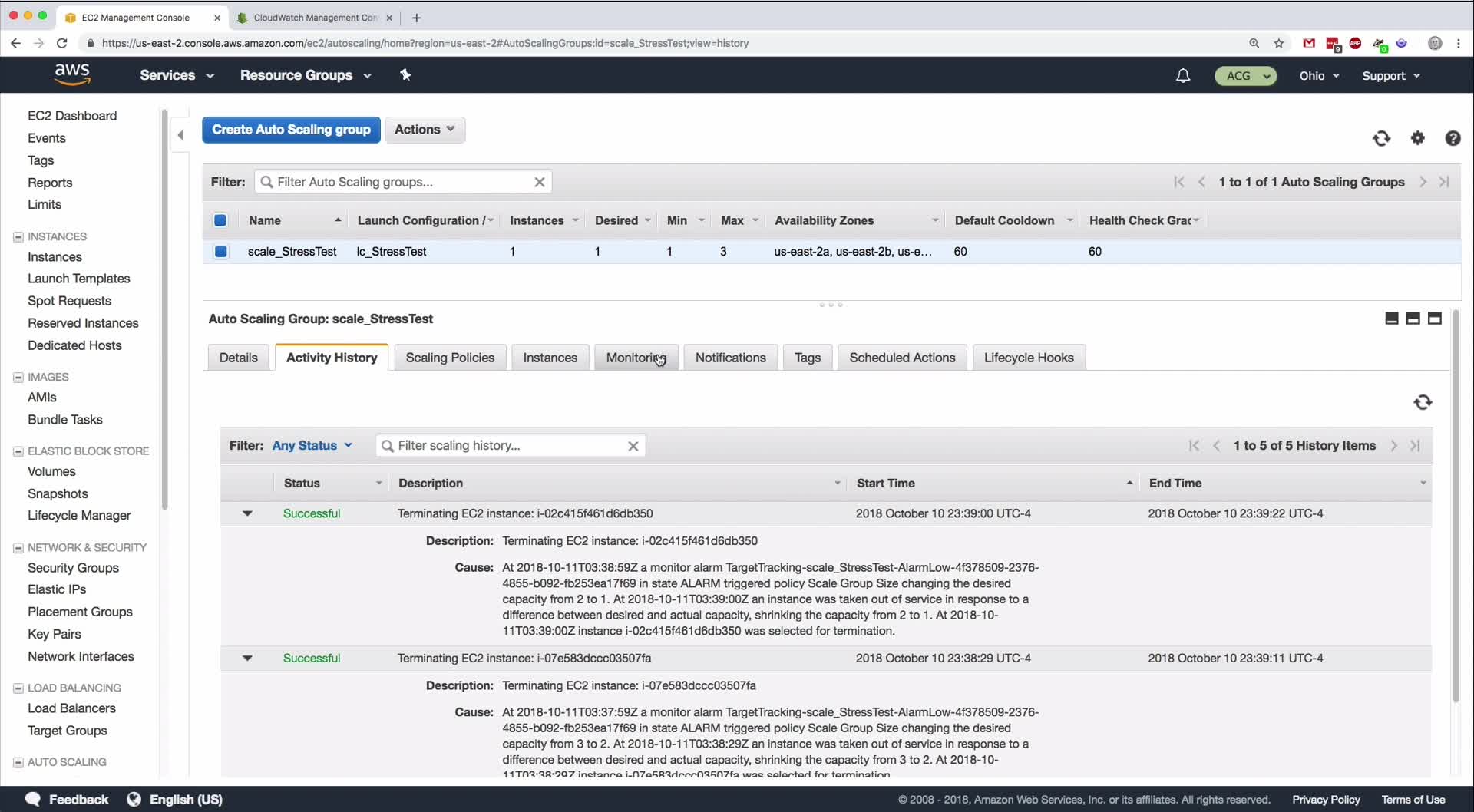Open EC2 Dashboard in sidebar
Viewport: 1474px width, 812px height.
click(72, 116)
